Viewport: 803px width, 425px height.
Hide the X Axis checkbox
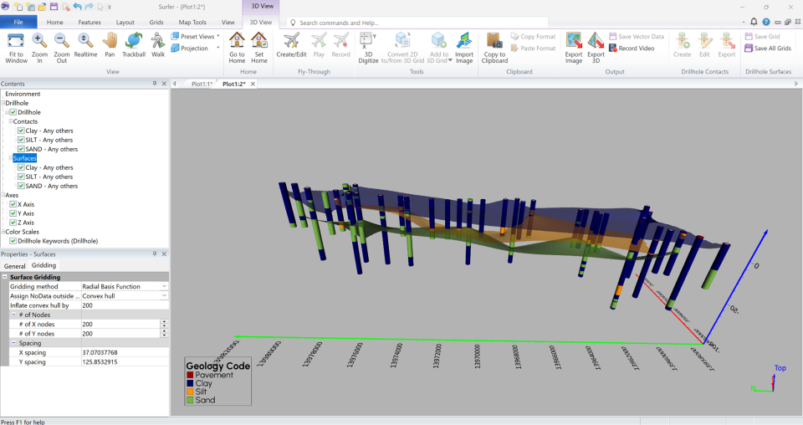[13, 204]
